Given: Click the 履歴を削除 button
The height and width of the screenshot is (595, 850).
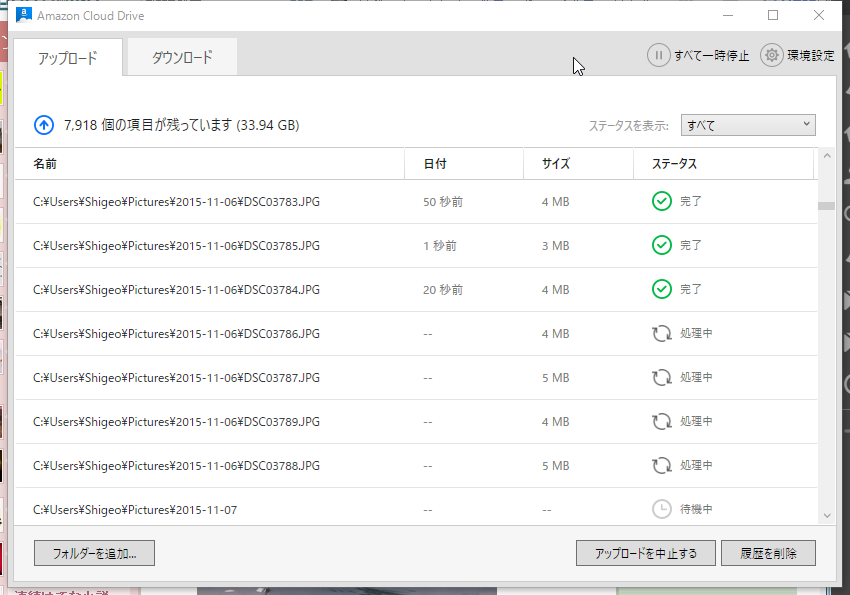Looking at the screenshot, I should [768, 553].
